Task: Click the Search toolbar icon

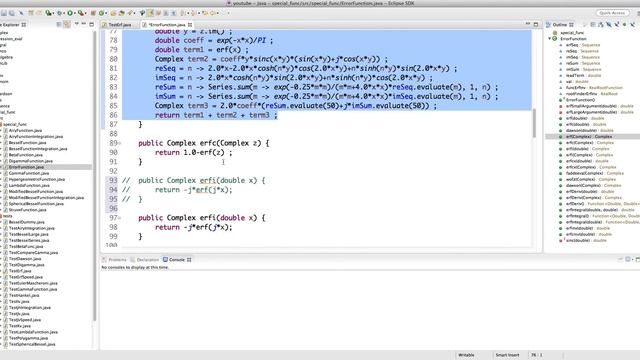Action: pyautogui.click(x=130, y=13)
